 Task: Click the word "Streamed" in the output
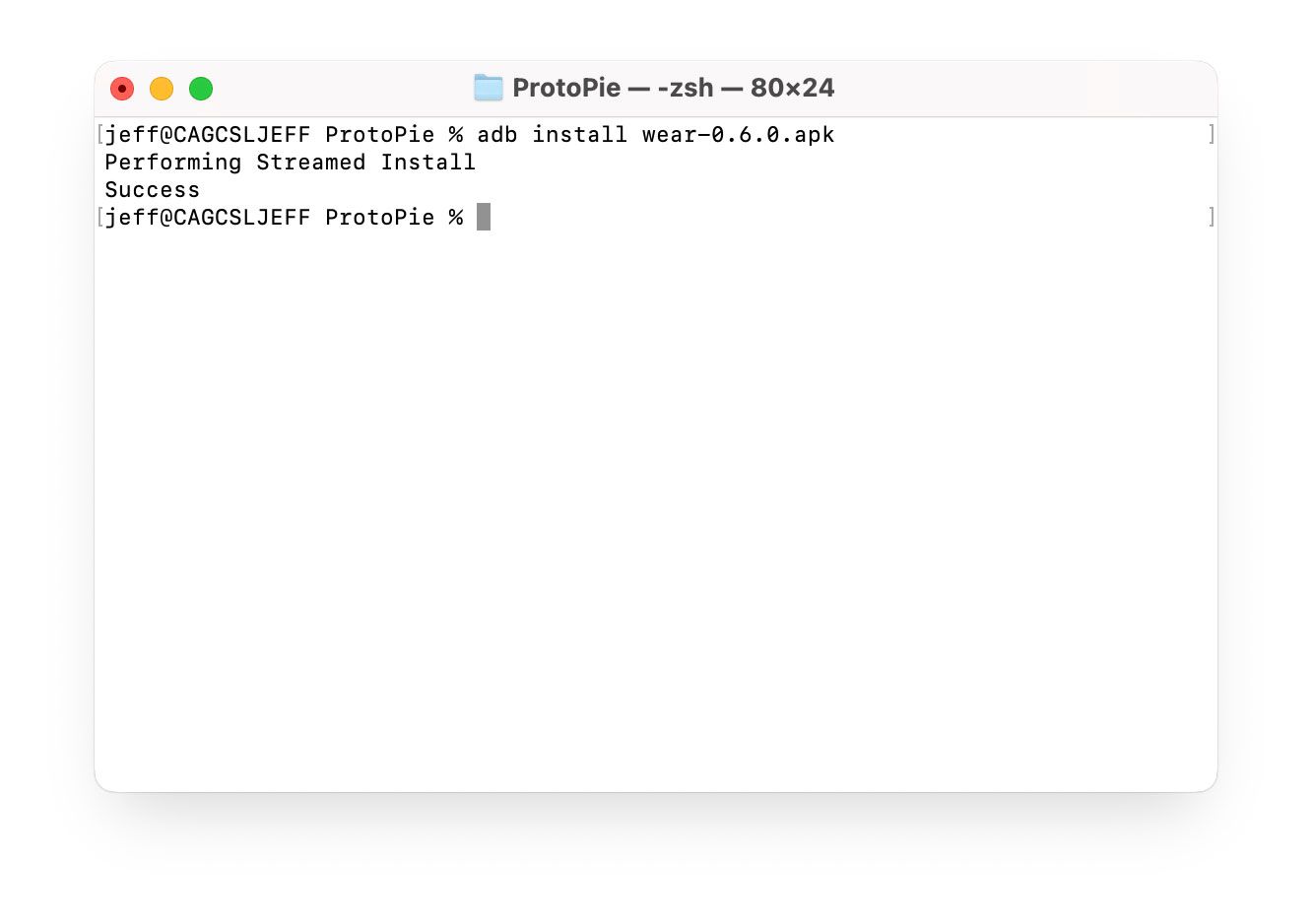(x=311, y=163)
